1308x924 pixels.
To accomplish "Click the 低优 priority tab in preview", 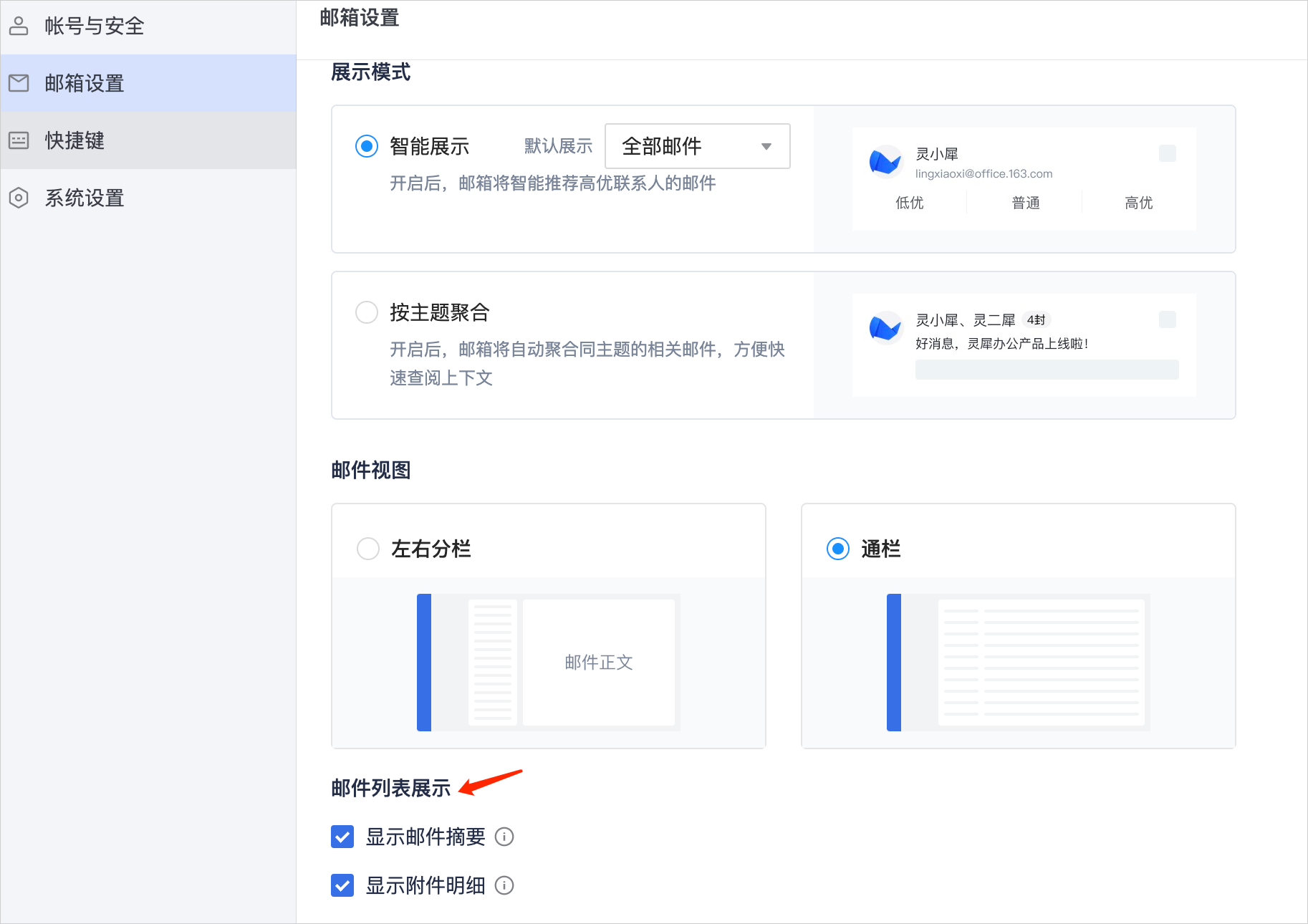I will click(910, 203).
